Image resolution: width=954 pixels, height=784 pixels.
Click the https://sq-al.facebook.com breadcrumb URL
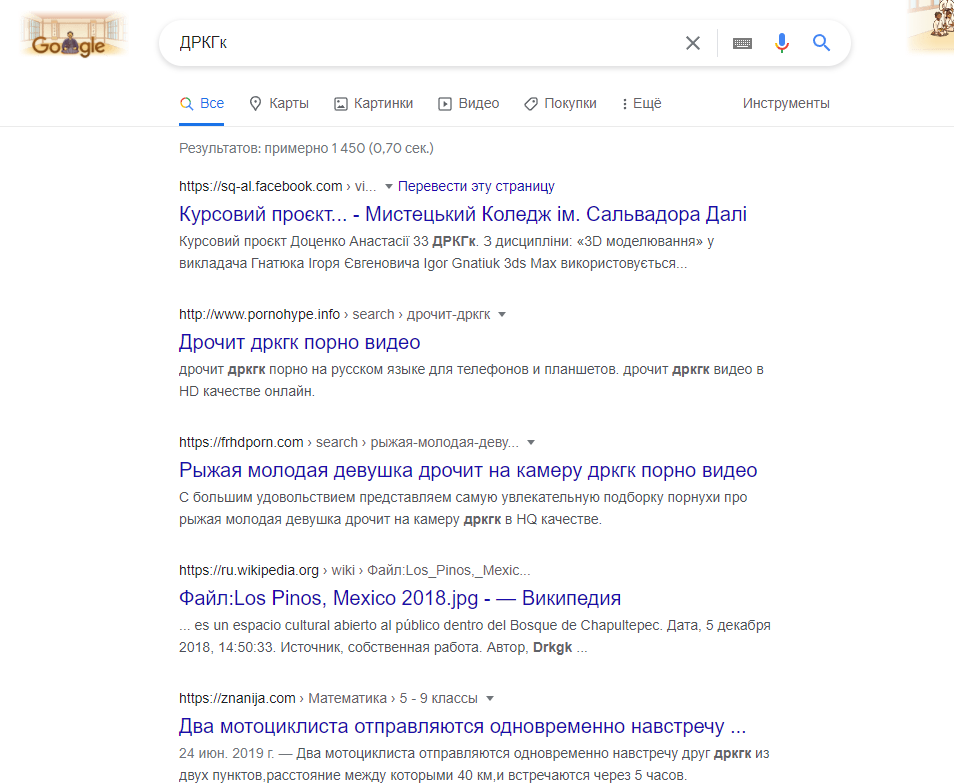260,186
